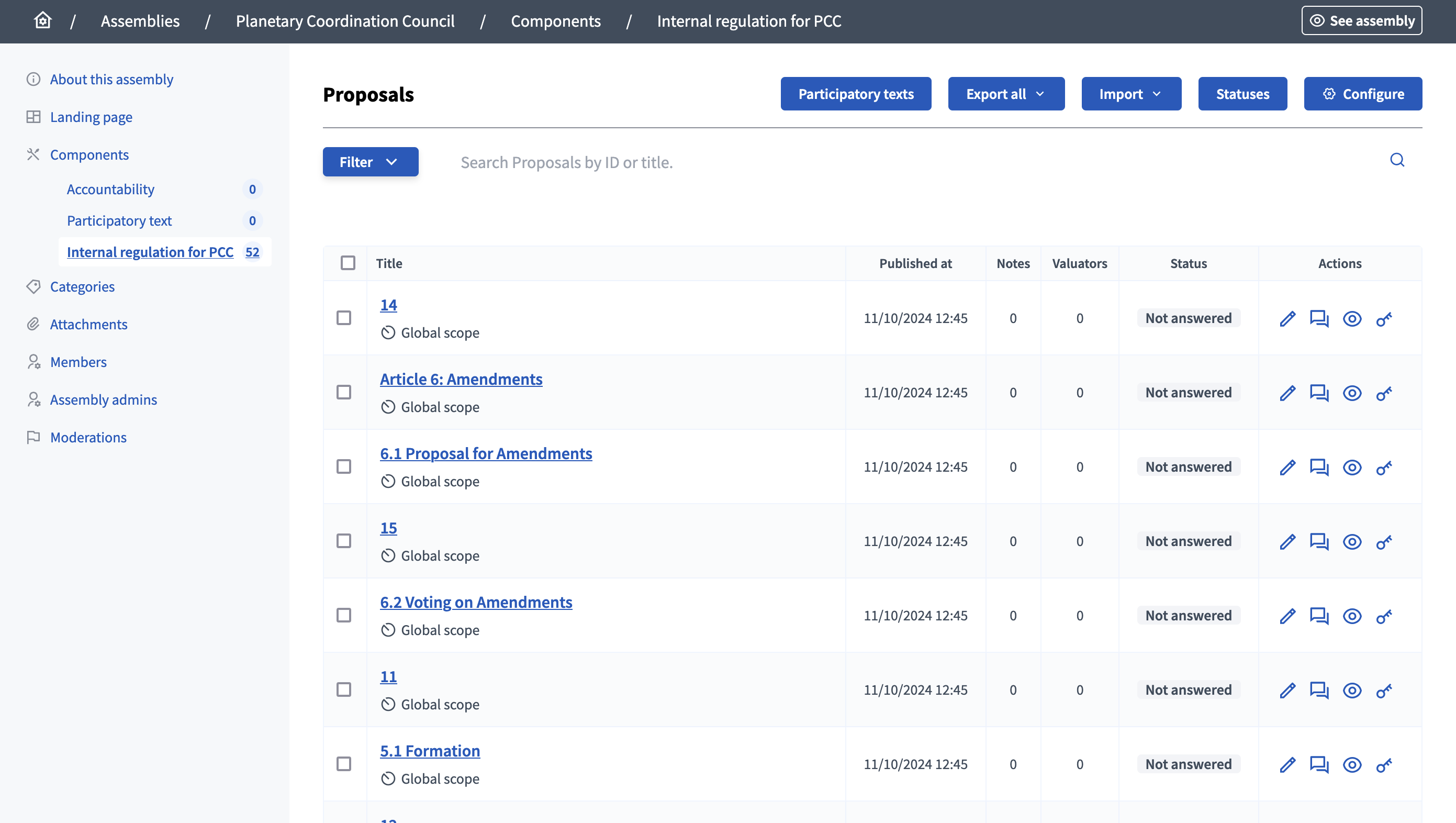Open the Article 6: Amendments link

pos(461,379)
